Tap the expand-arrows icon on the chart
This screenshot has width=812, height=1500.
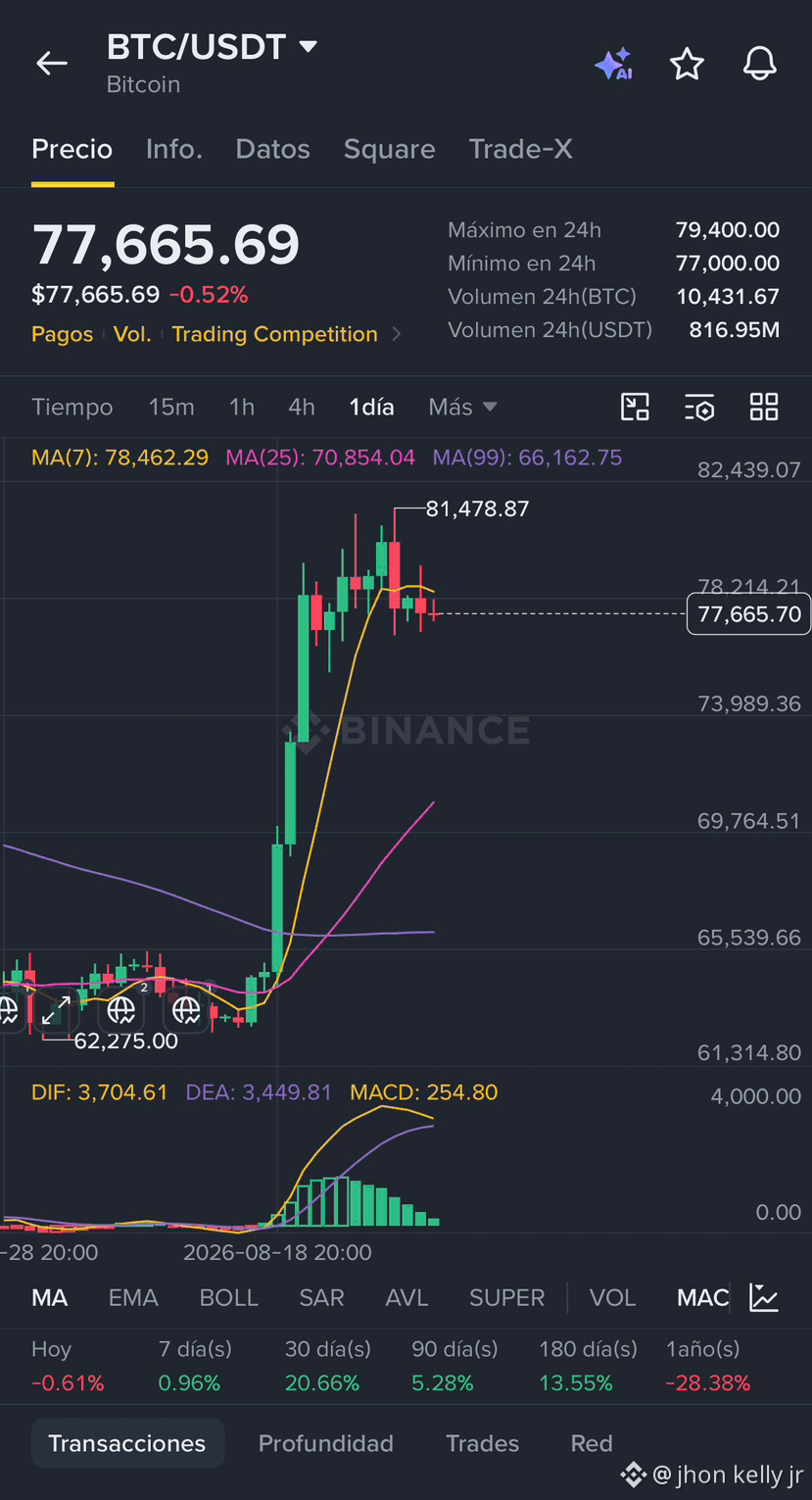point(55,1009)
